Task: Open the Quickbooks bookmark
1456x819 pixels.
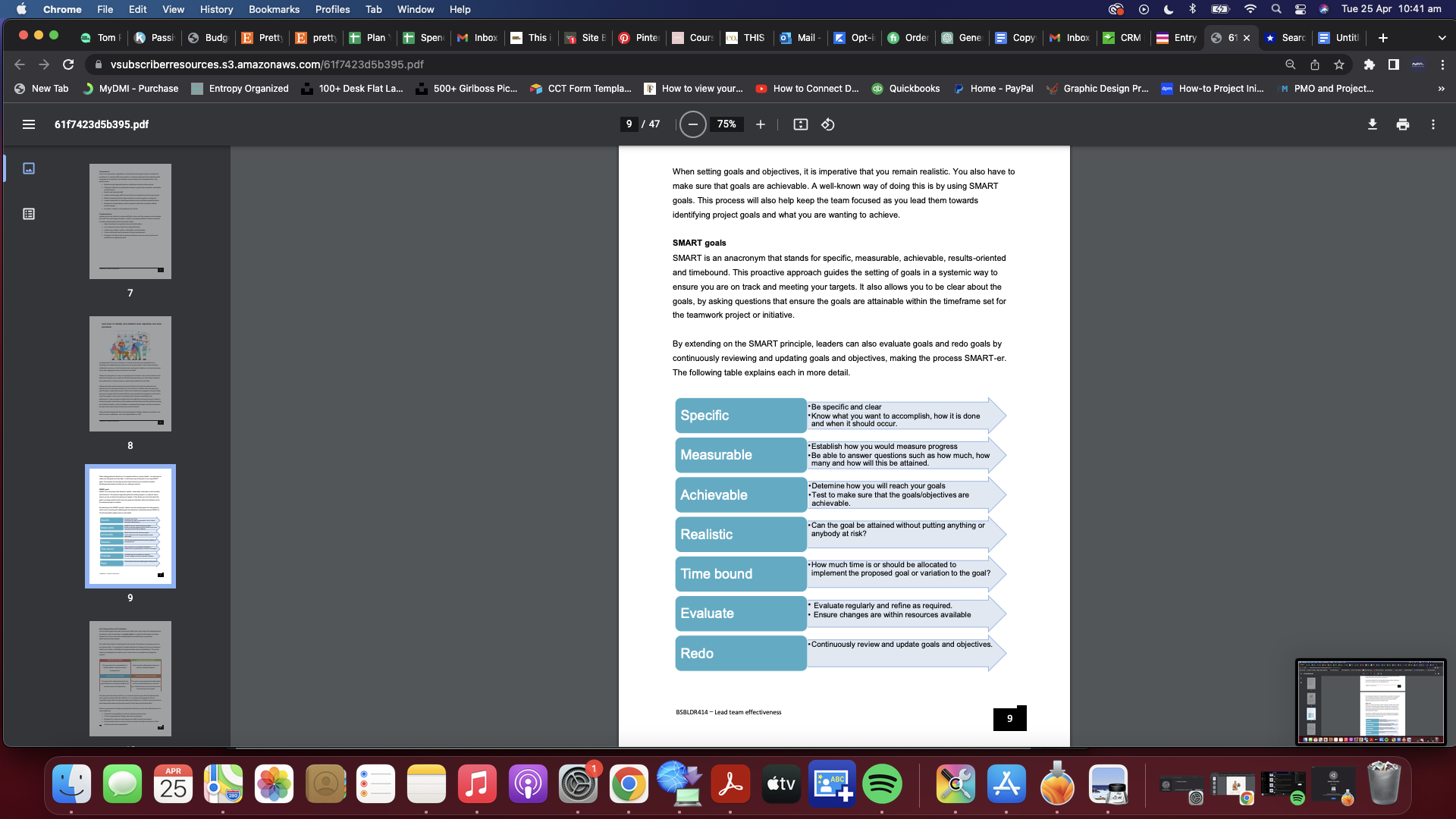Action: 906,89
